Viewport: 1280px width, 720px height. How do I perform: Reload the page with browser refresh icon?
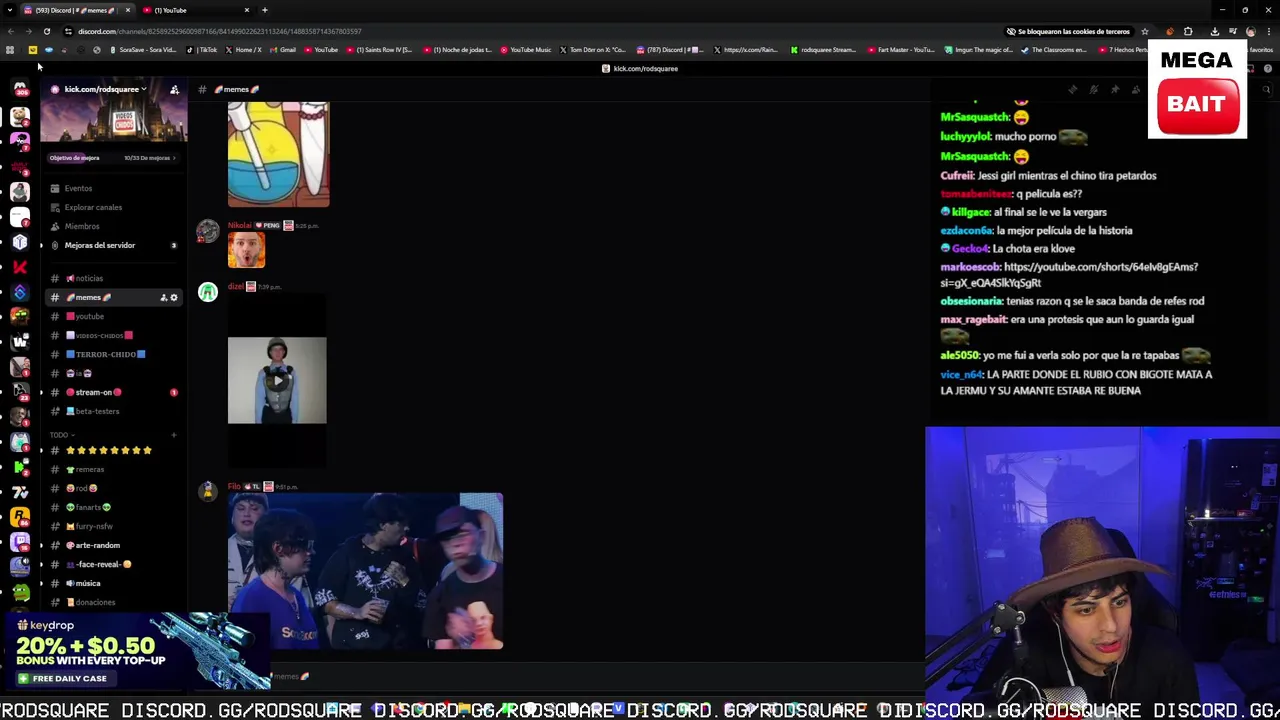tap(46, 31)
